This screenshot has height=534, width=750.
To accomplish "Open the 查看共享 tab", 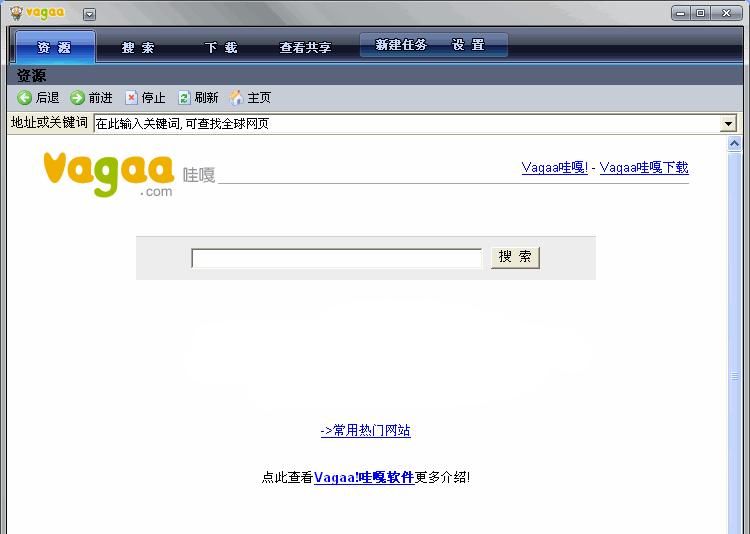I will (x=305, y=47).
